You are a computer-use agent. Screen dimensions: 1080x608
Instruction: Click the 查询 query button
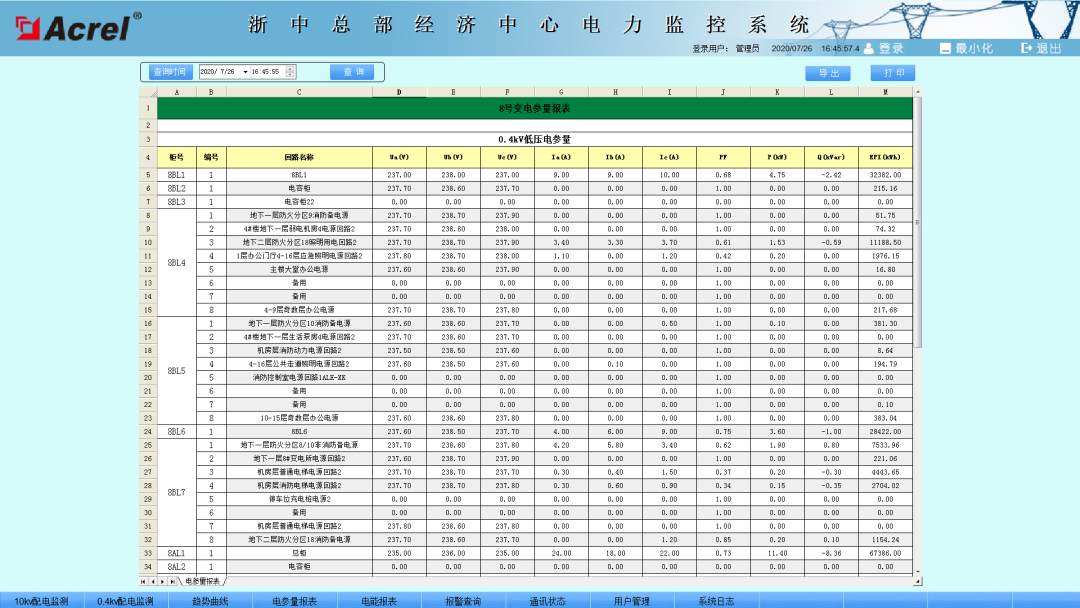tap(351, 71)
